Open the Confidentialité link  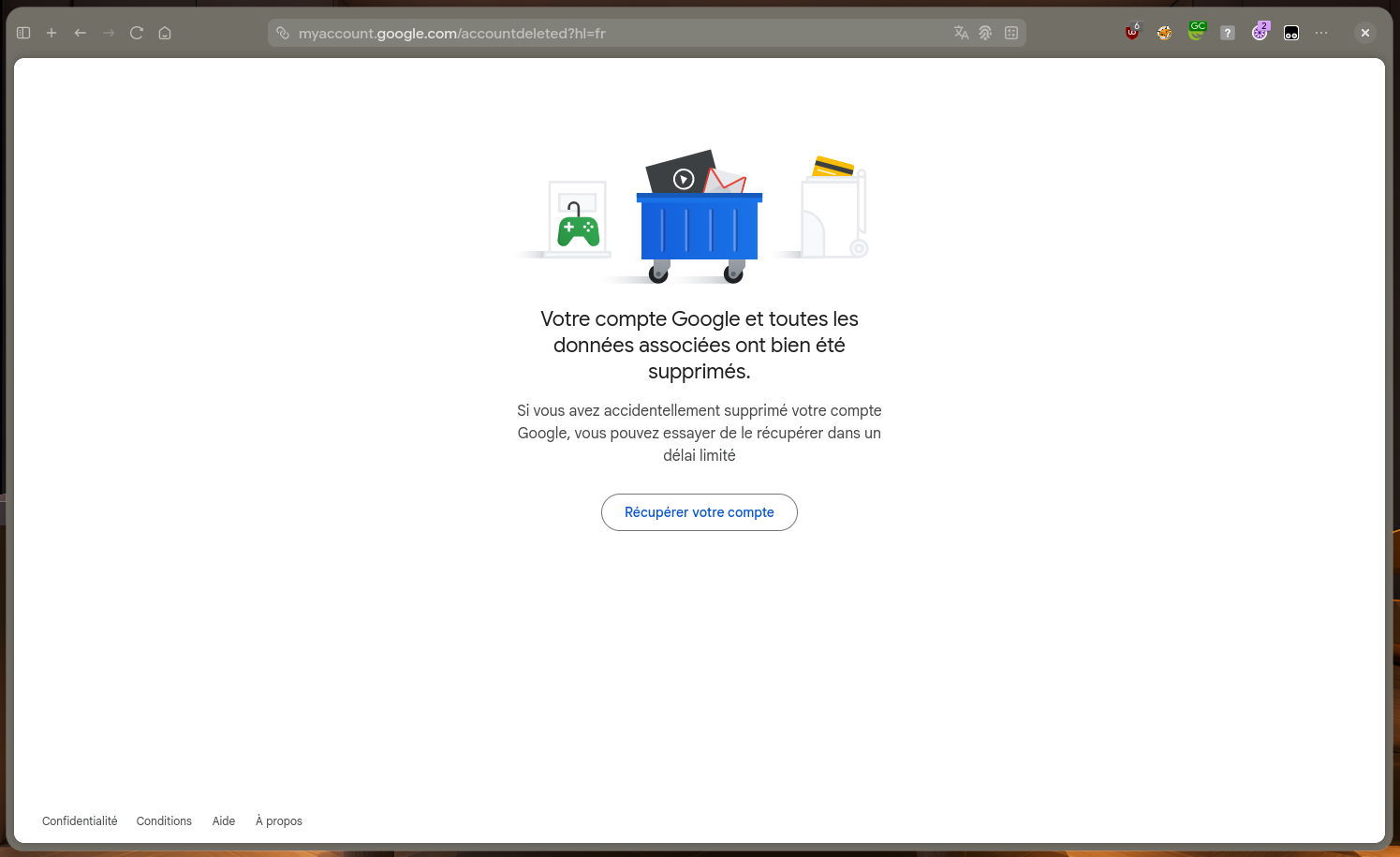coord(79,820)
